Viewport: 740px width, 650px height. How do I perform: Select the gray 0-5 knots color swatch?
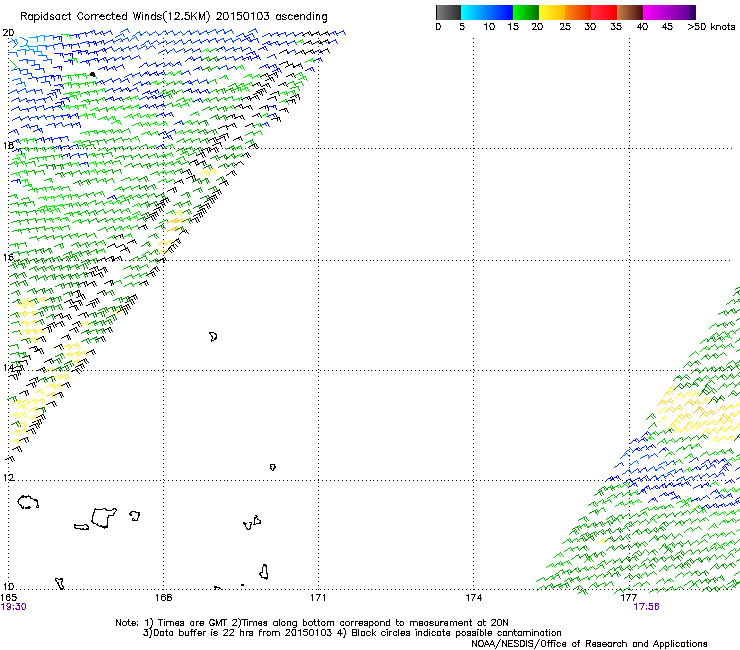point(448,12)
